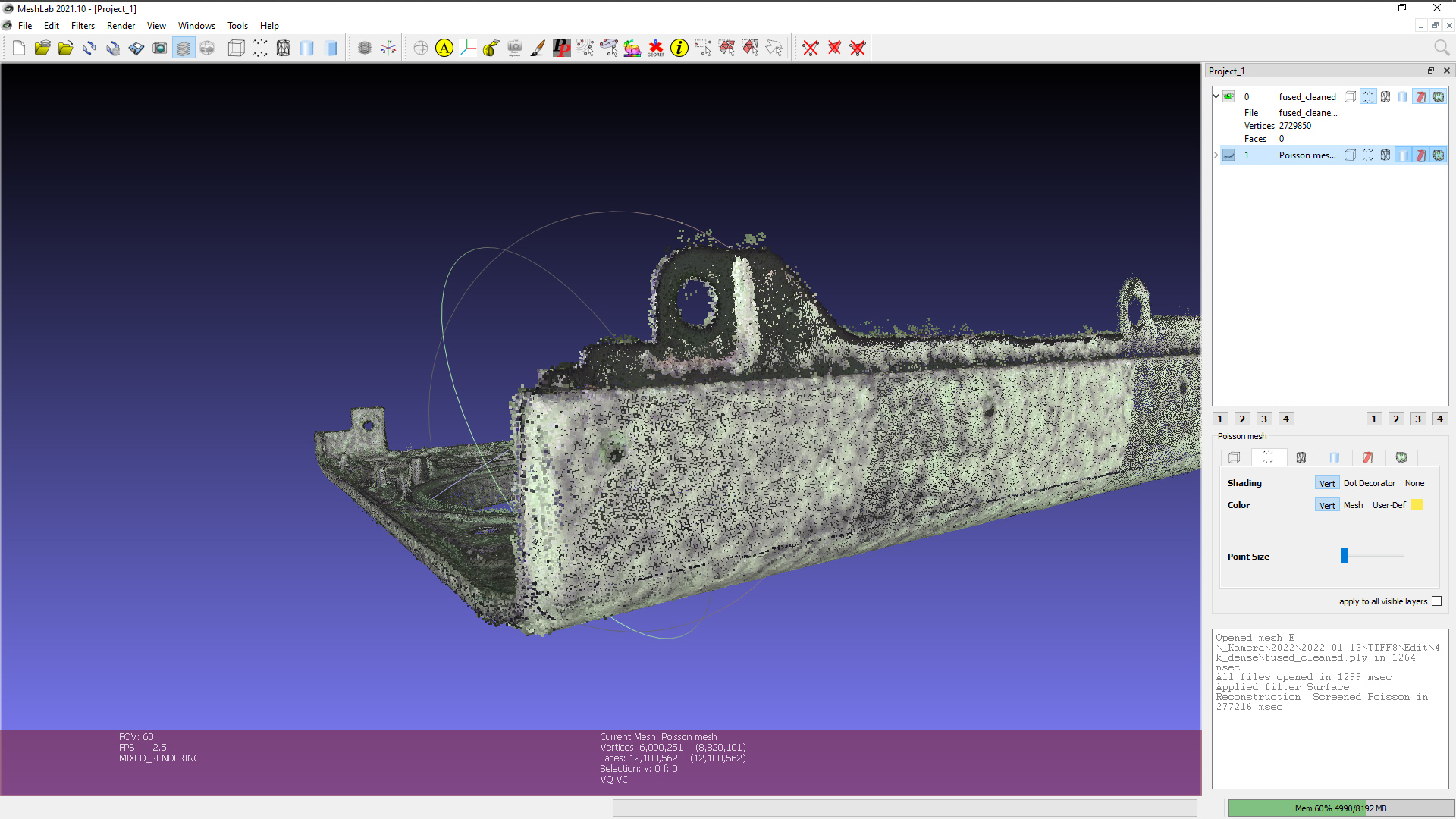Select Vertices count 2729850 text

tap(1294, 126)
